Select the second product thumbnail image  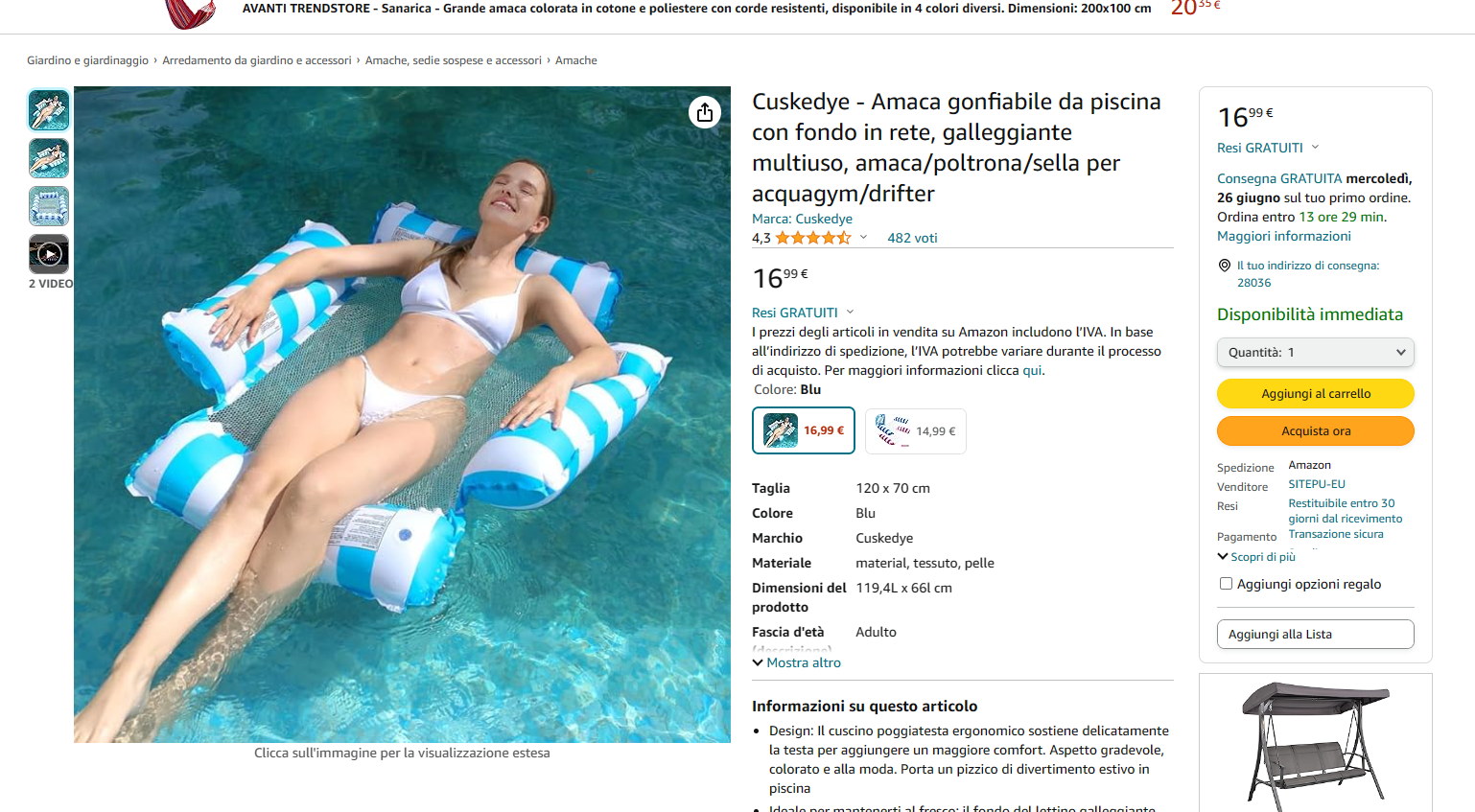pyautogui.click(x=49, y=158)
